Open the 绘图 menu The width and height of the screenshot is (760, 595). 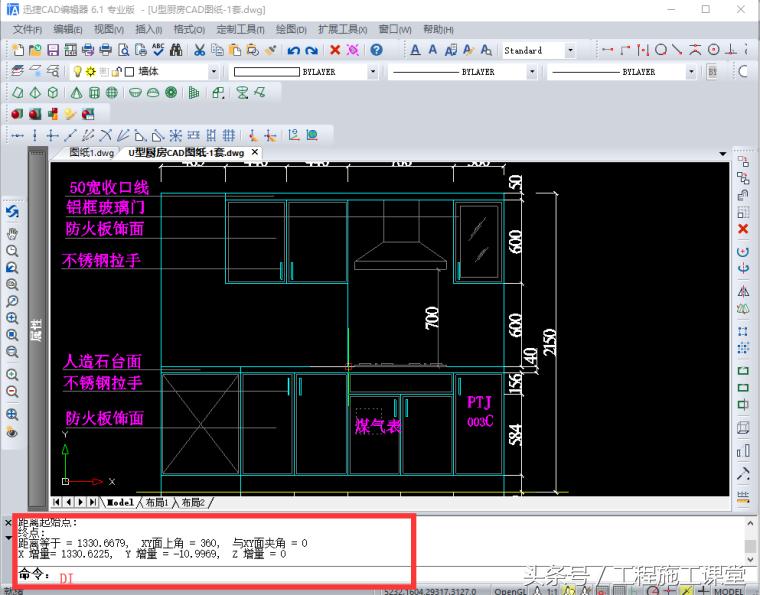(290, 29)
